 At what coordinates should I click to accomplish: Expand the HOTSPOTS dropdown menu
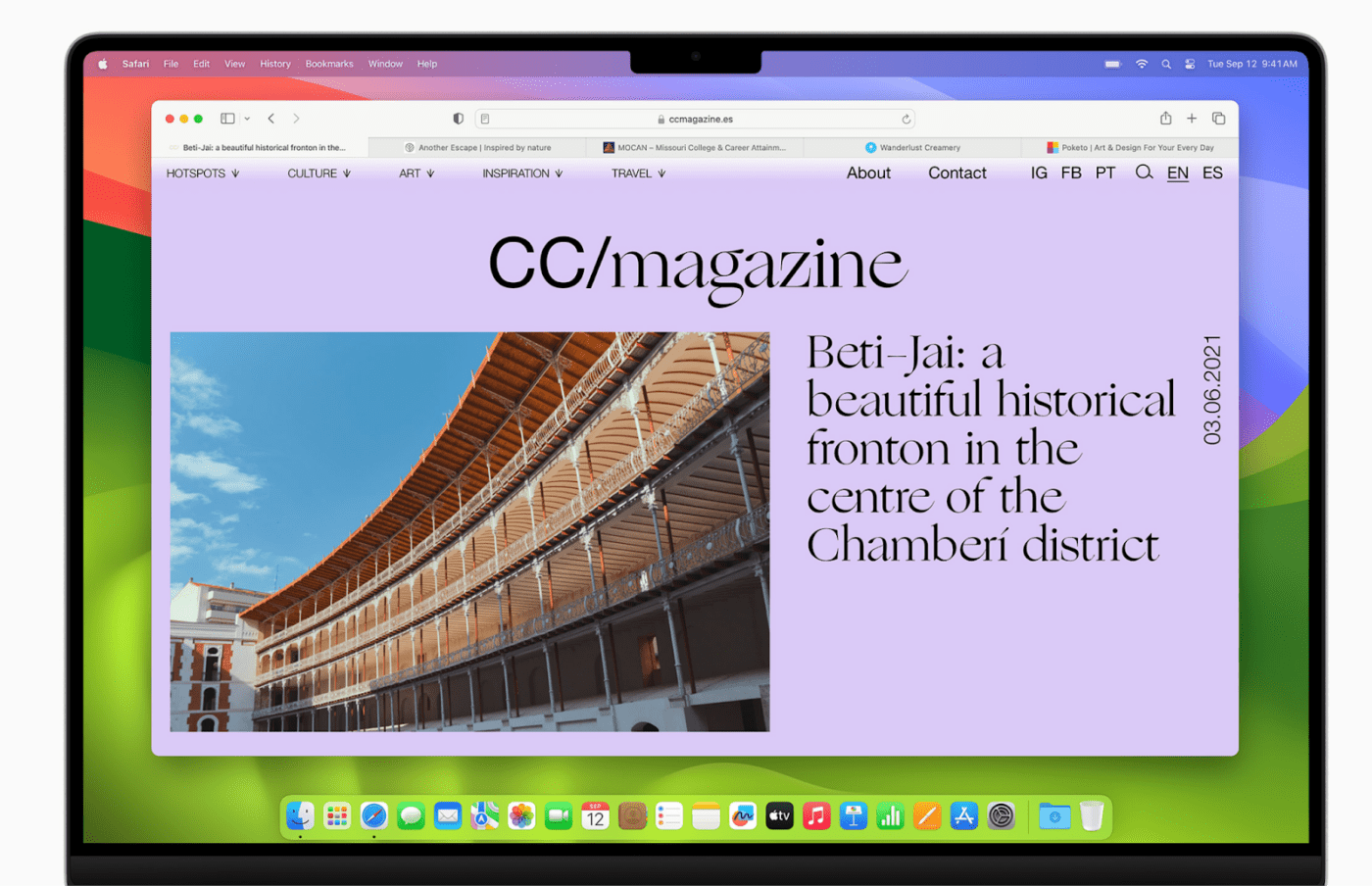tap(203, 173)
